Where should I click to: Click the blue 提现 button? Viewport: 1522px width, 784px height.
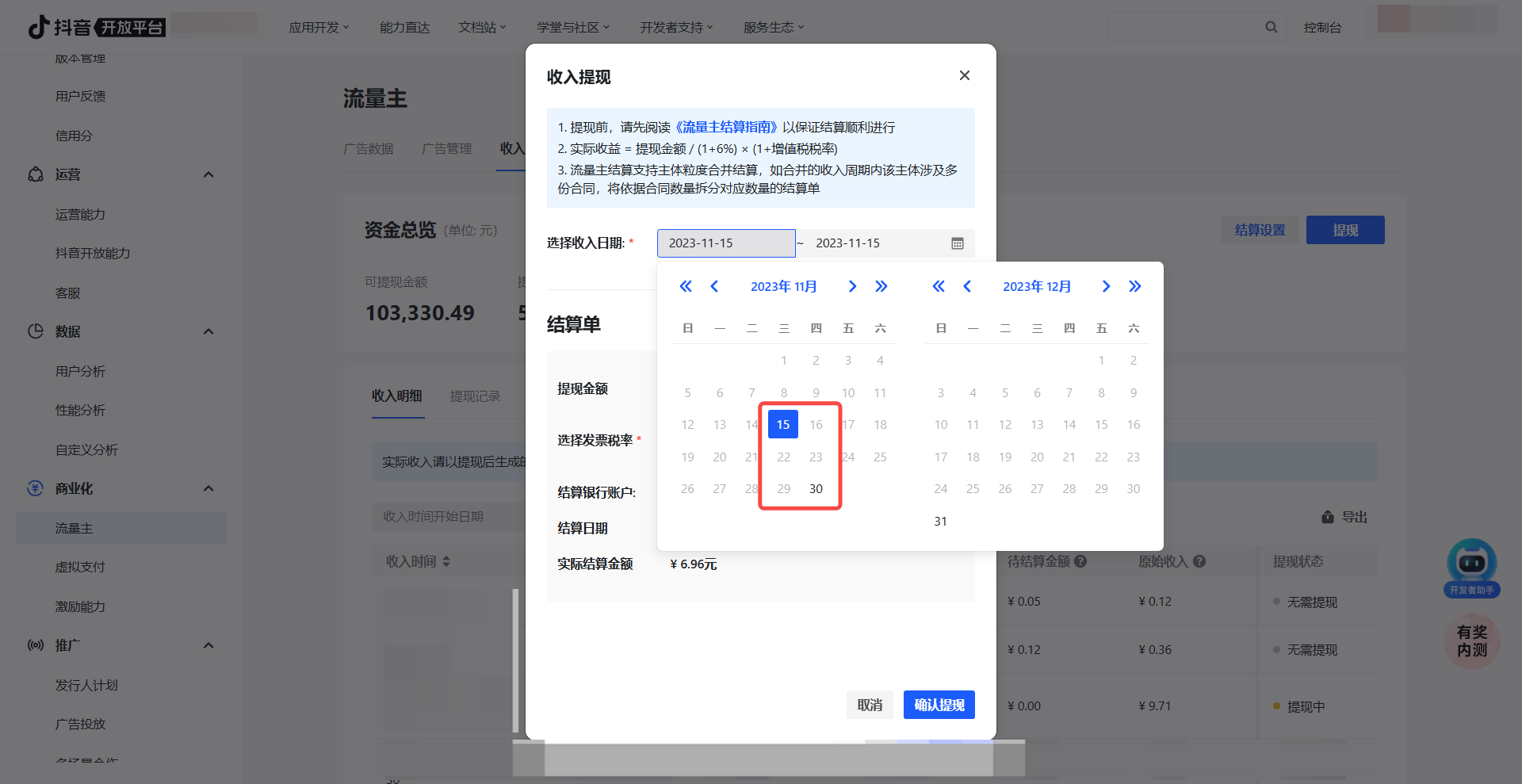pyautogui.click(x=1345, y=230)
